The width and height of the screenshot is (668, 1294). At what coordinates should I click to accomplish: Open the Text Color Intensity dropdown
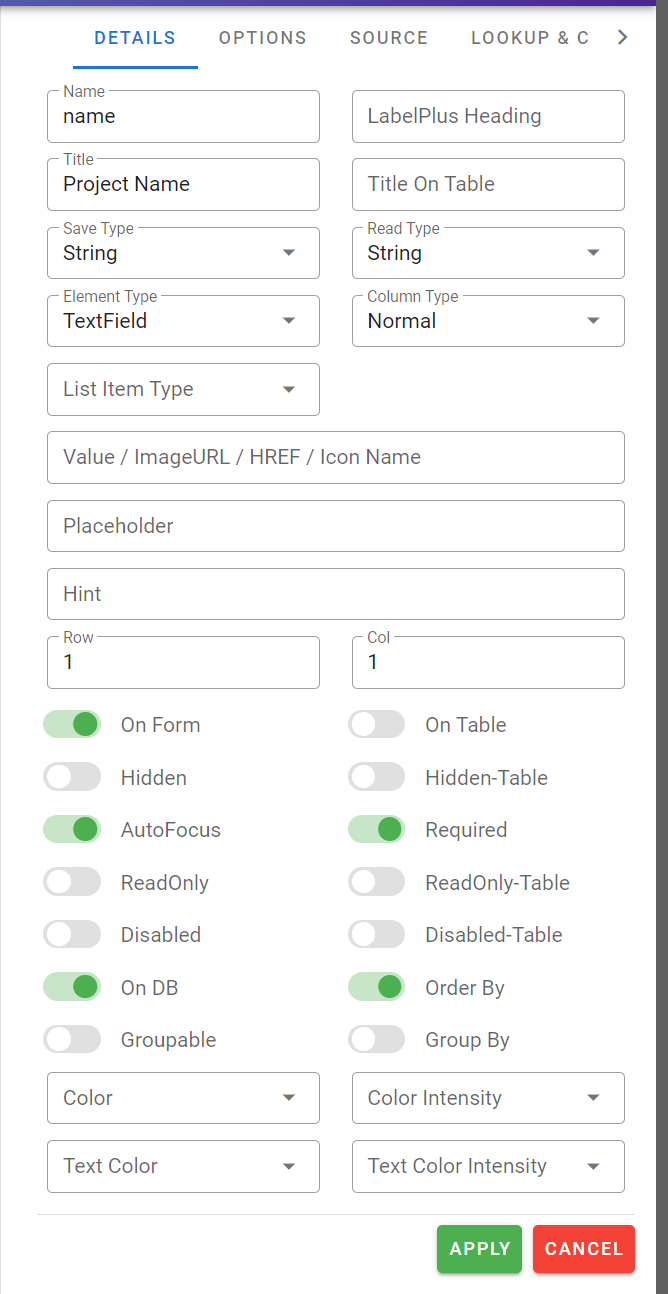coord(488,1166)
